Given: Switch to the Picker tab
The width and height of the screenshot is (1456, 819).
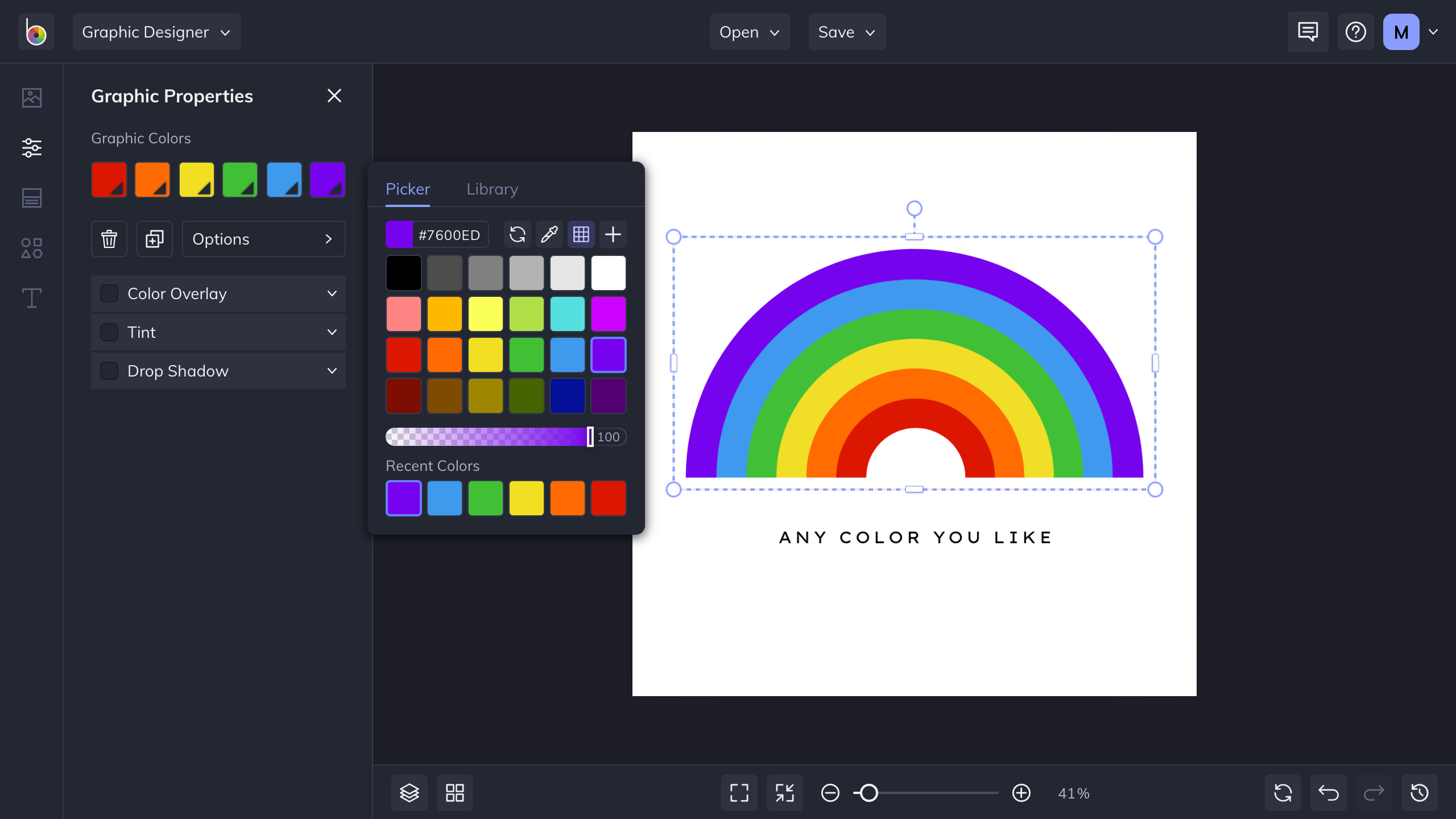Looking at the screenshot, I should 408,189.
